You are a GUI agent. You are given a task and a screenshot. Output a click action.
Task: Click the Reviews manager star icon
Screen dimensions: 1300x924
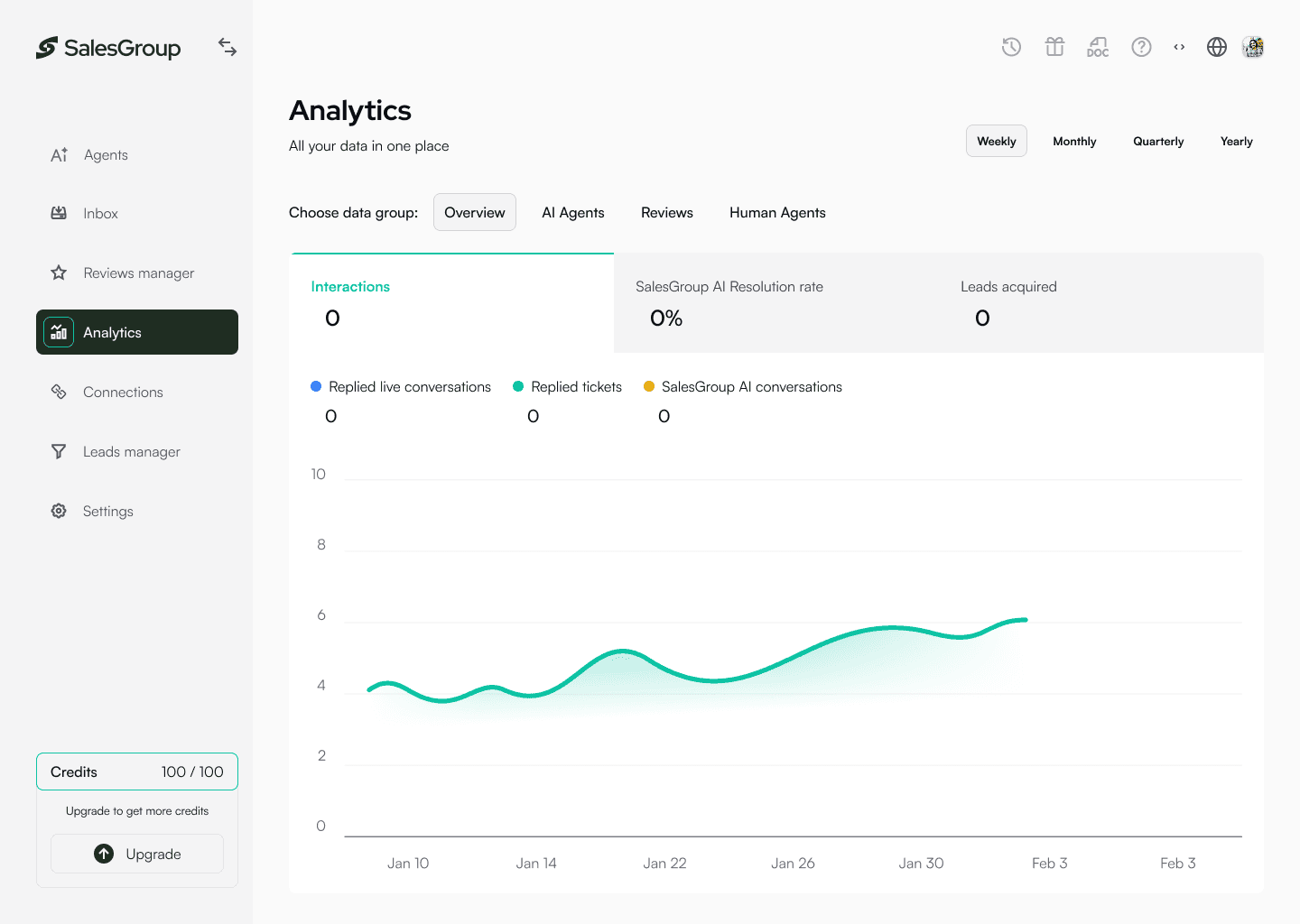pos(59,273)
